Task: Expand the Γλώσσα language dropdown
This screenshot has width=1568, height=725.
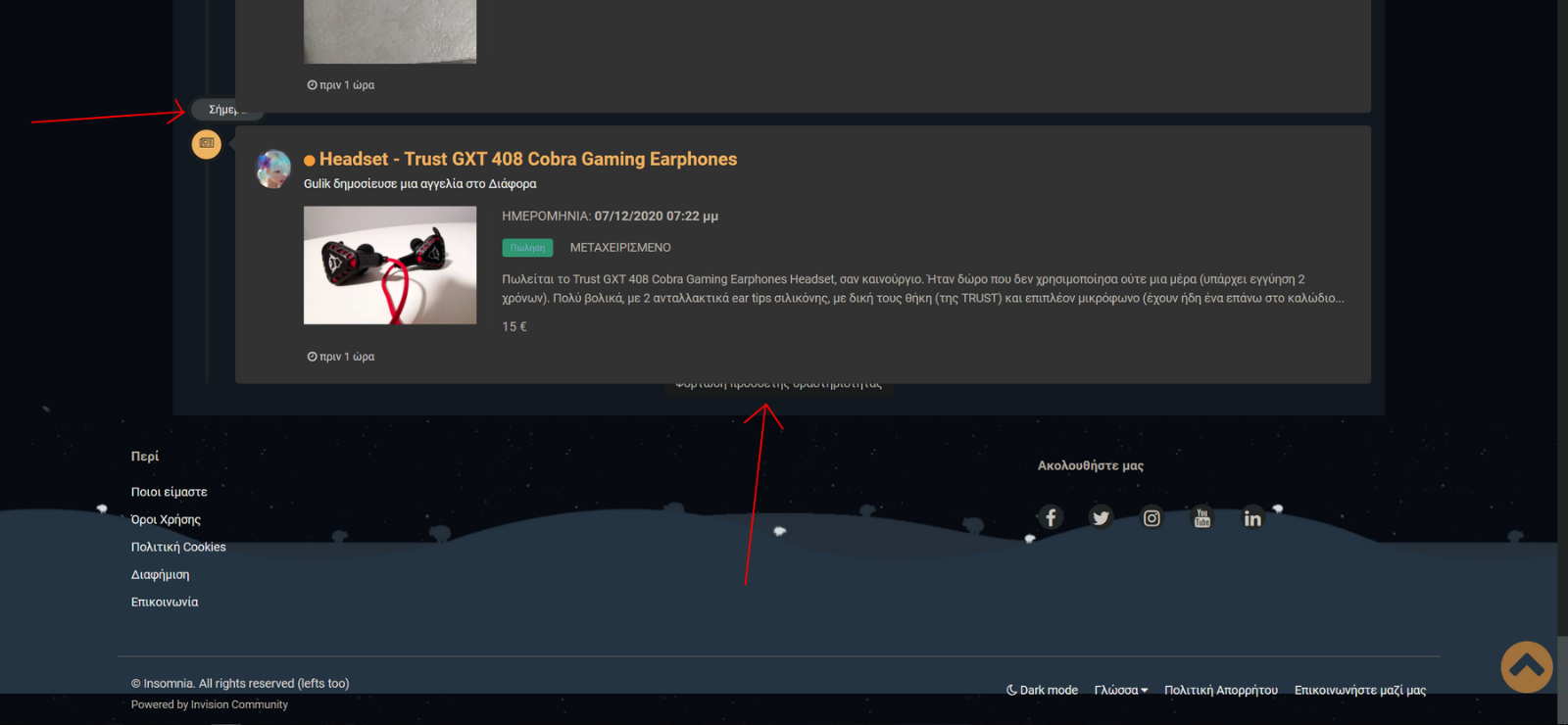Action: coord(1121,690)
